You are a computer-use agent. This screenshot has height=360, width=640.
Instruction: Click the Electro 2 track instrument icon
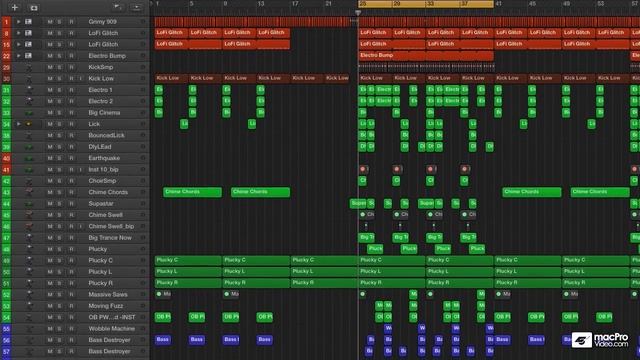coord(29,101)
